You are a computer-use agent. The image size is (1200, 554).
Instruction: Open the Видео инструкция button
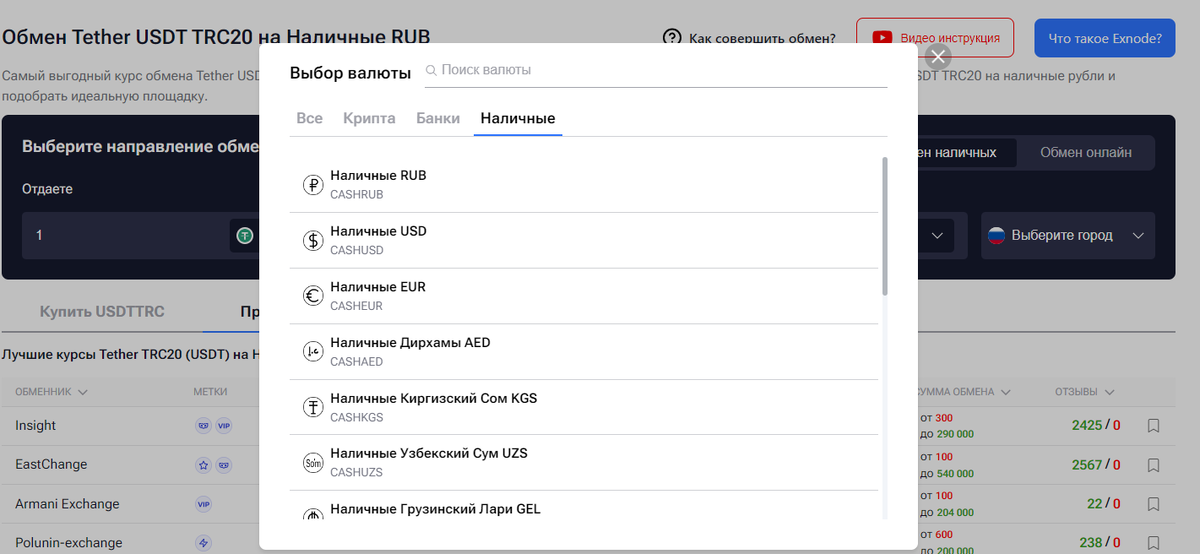935,38
